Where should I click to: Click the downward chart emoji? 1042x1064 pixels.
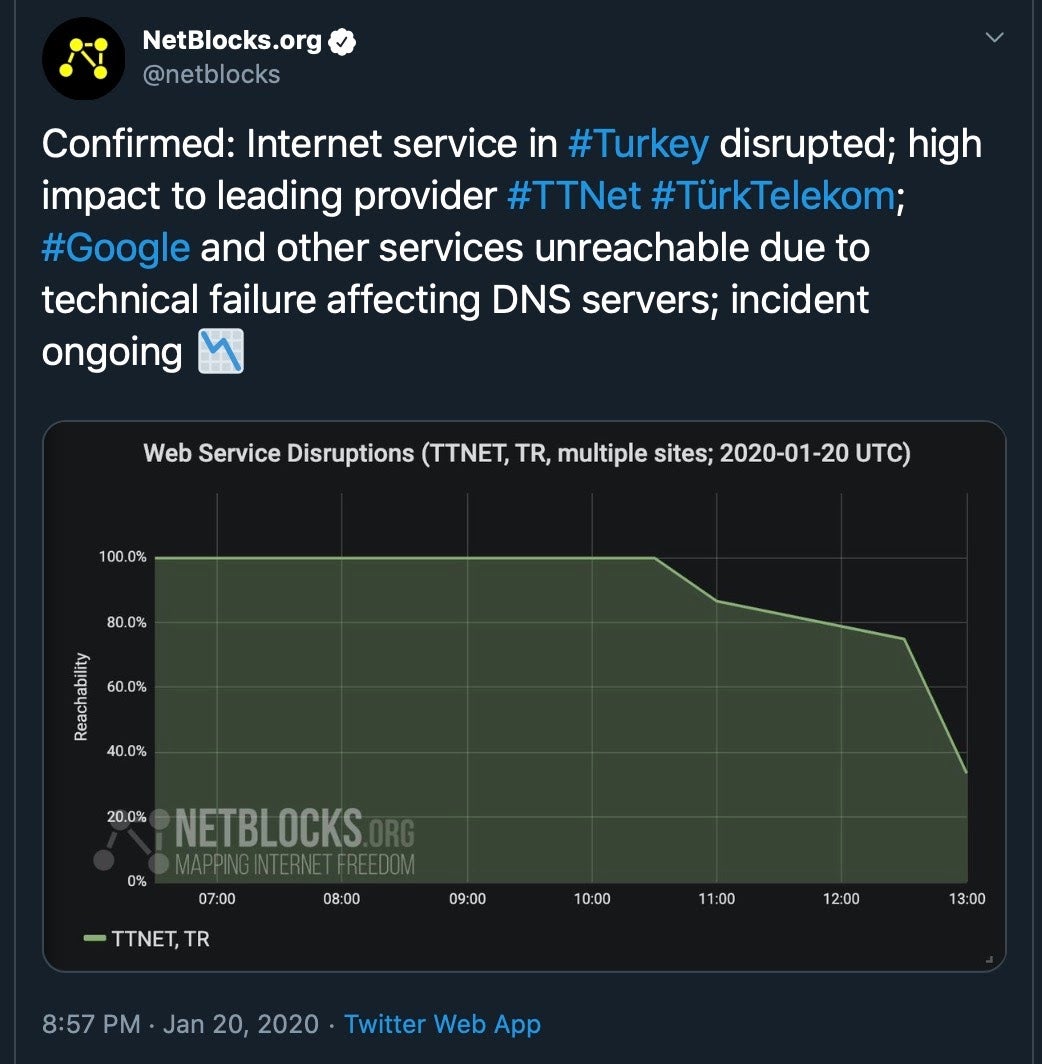pyautogui.click(x=221, y=352)
